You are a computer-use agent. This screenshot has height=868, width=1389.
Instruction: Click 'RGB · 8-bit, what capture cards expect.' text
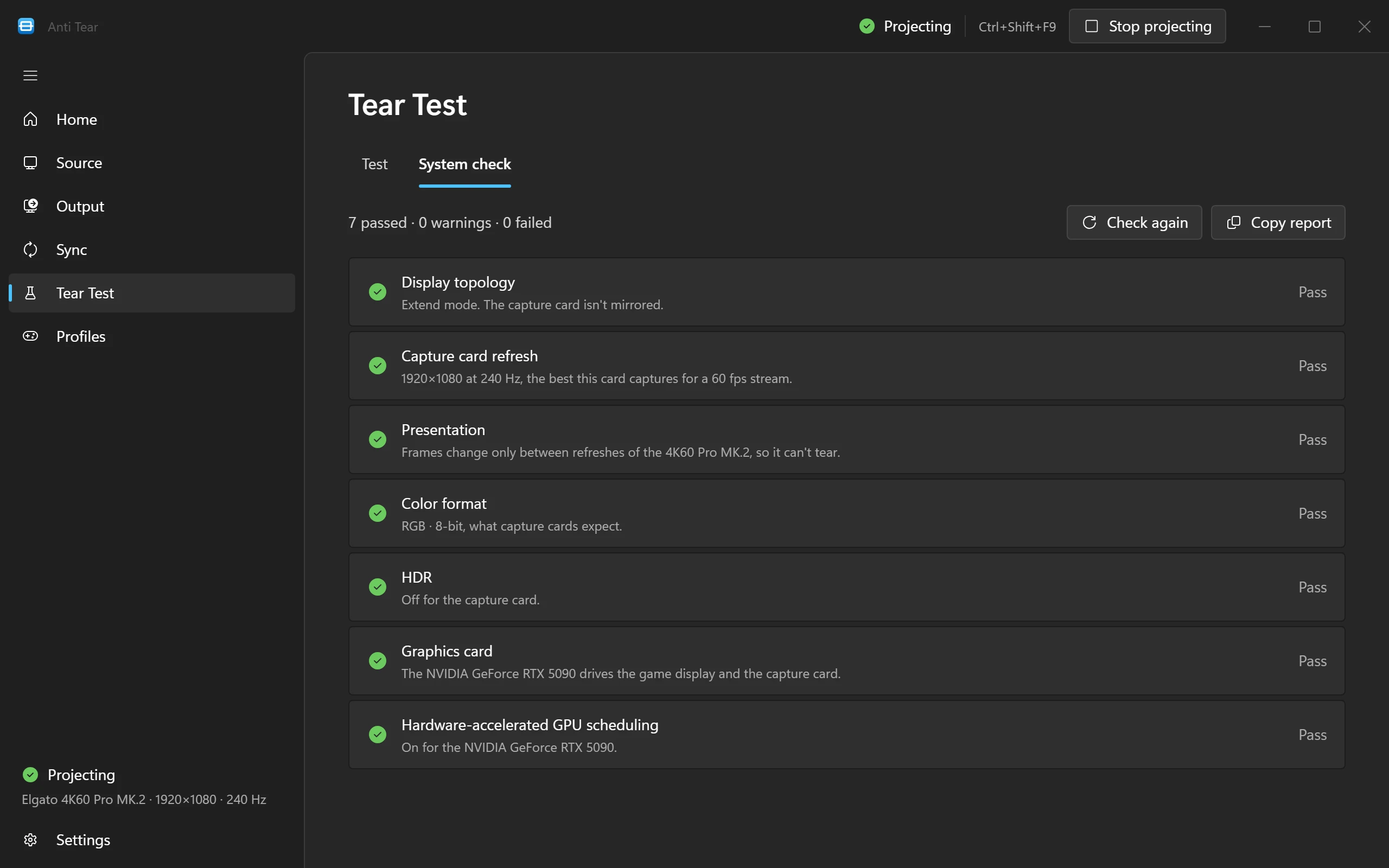(x=512, y=526)
